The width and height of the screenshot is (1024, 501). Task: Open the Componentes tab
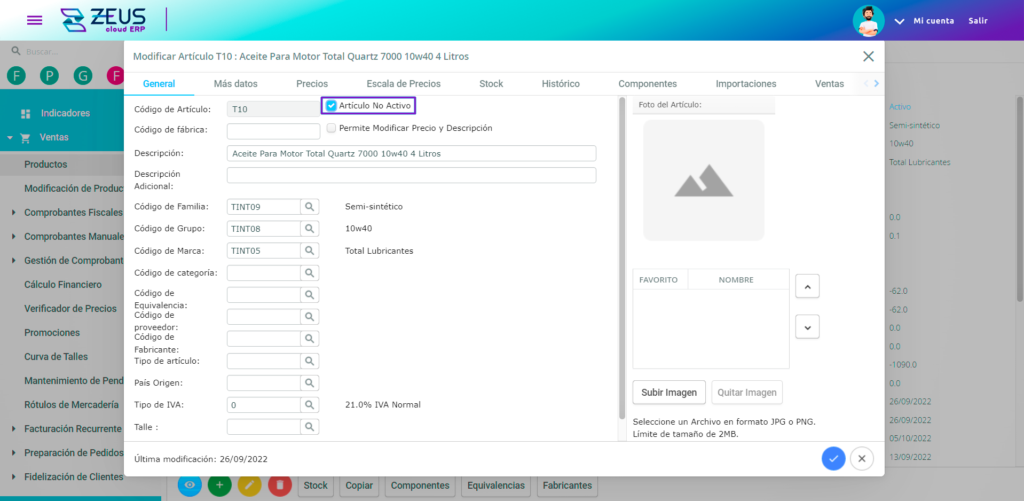coord(647,84)
